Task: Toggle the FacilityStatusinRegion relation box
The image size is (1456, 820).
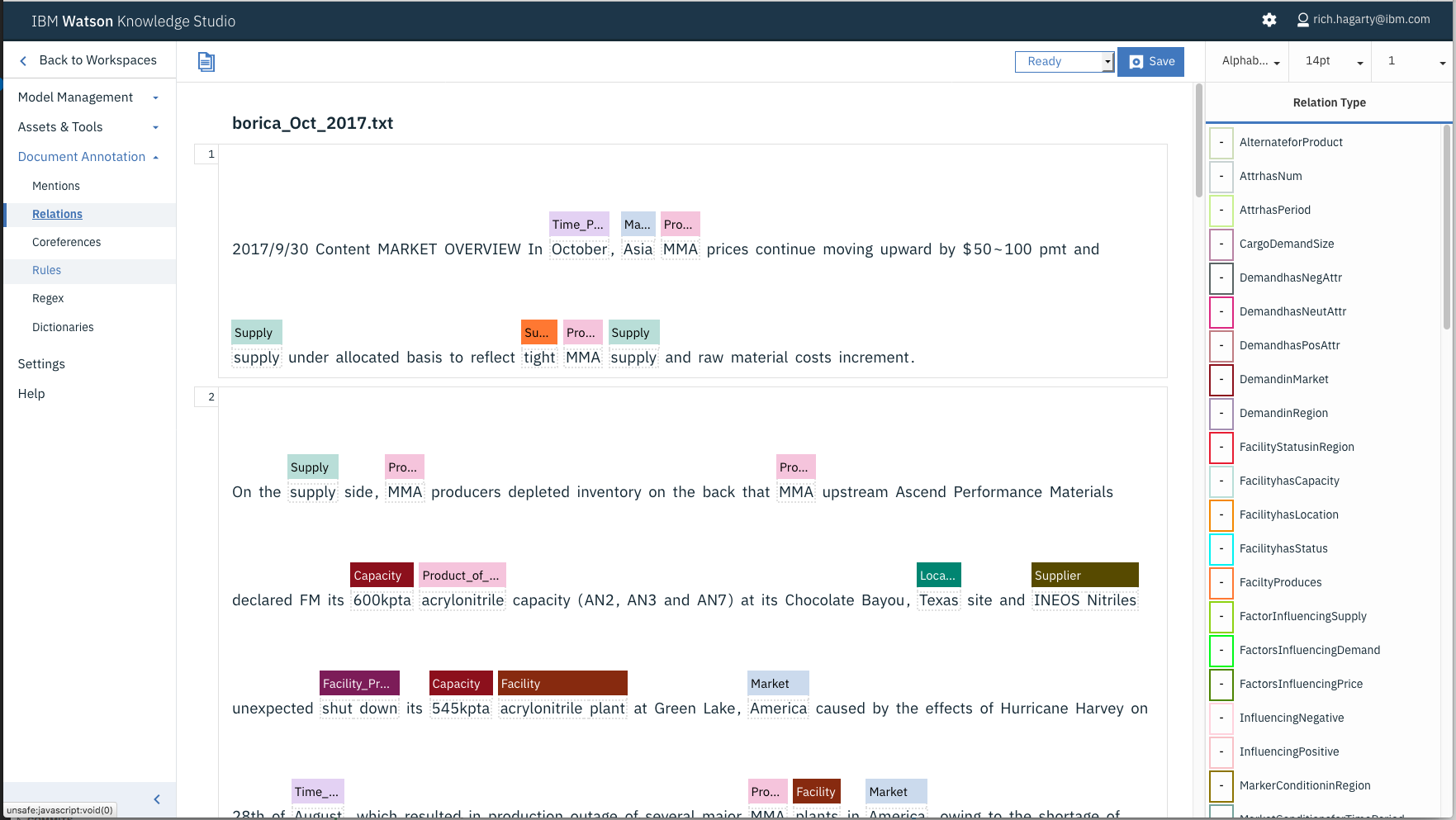Action: [1221, 448]
